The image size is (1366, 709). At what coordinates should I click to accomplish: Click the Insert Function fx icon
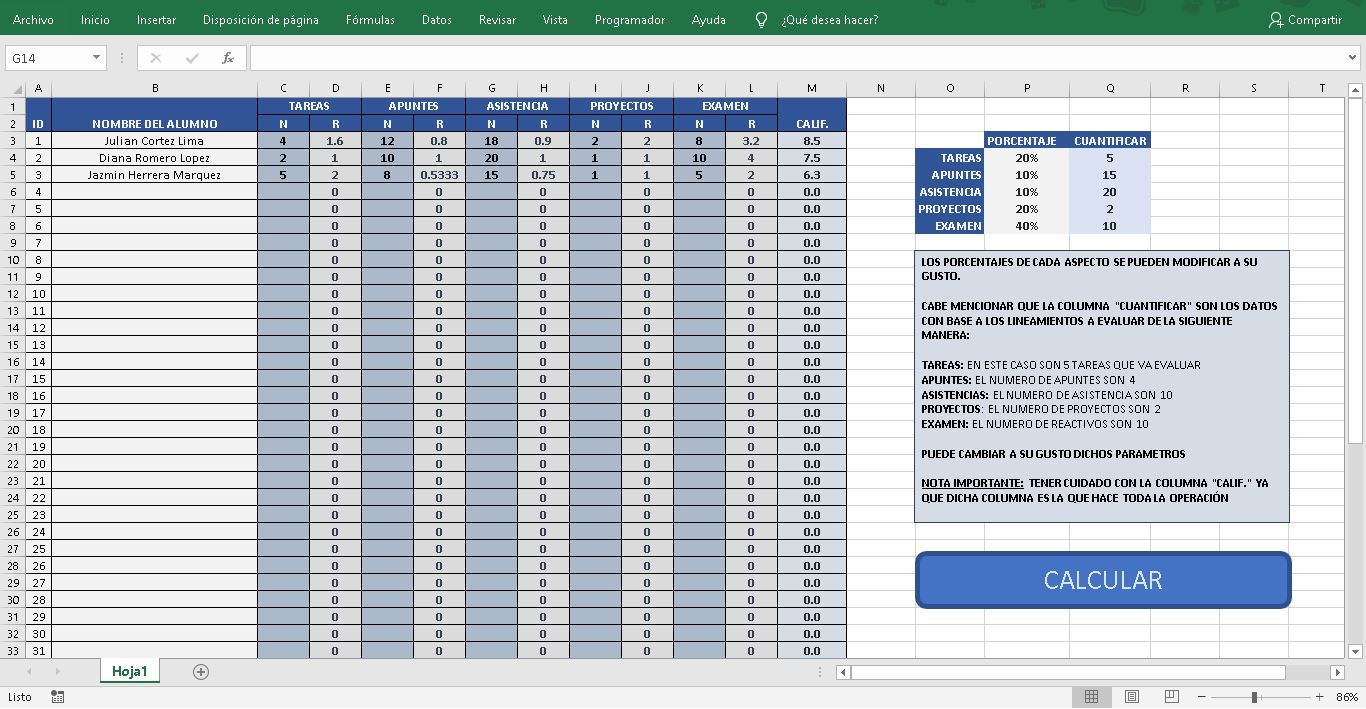click(x=228, y=58)
